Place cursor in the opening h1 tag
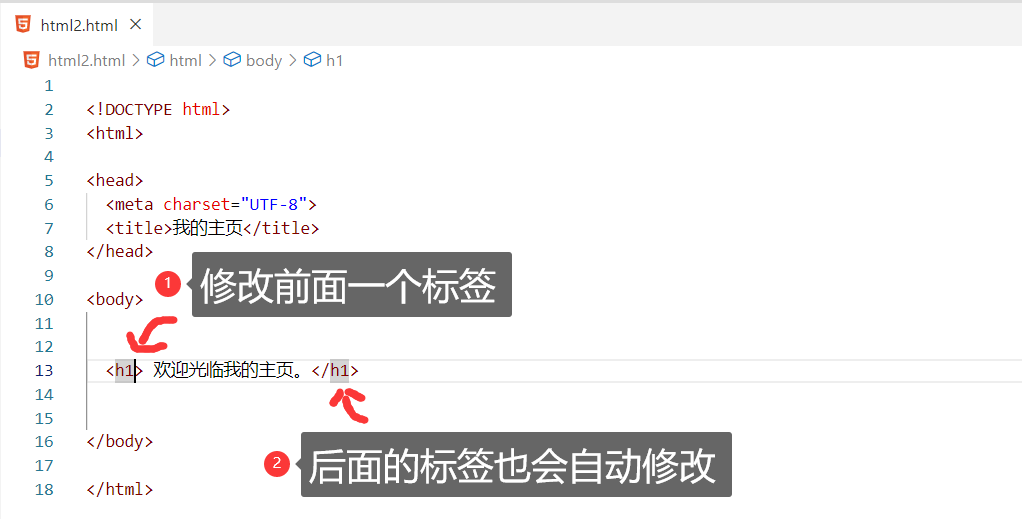This screenshot has height=519, width=1022. coord(124,370)
